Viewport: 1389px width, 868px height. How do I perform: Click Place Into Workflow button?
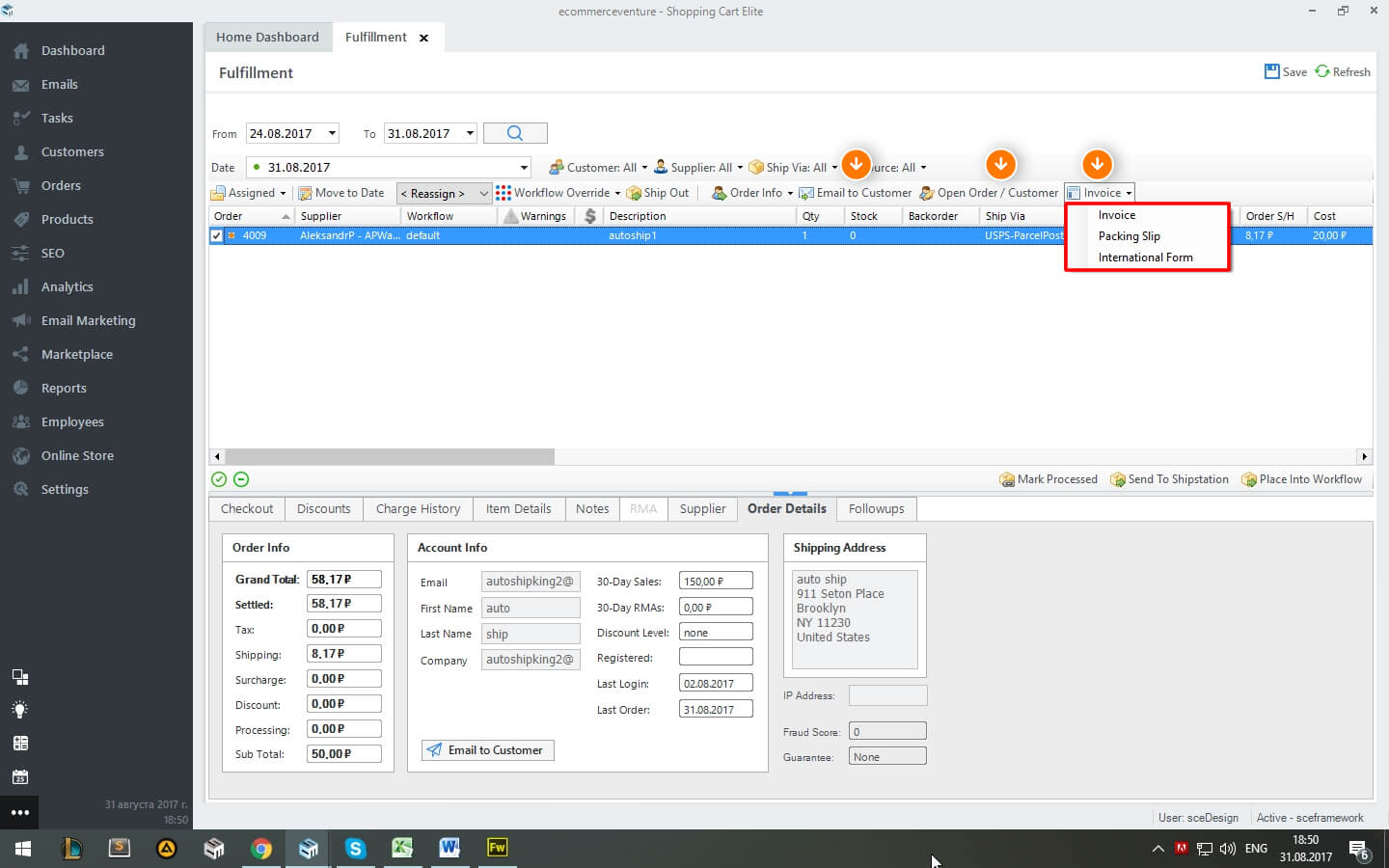(1301, 479)
